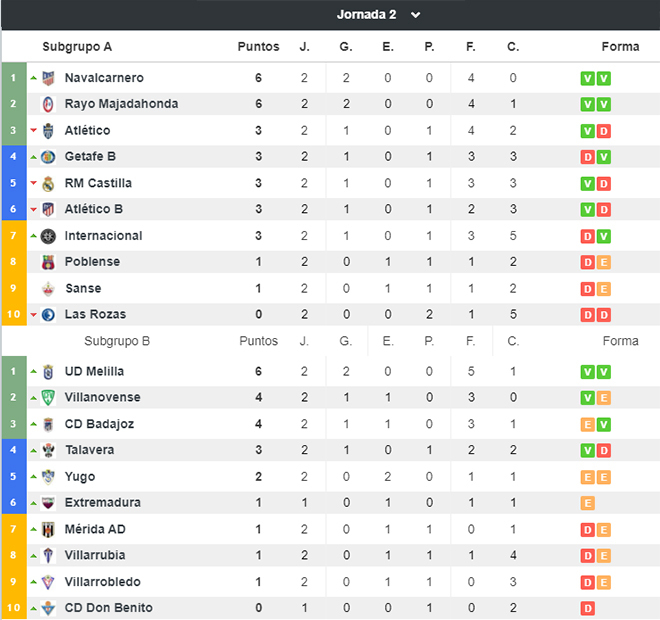Click the Subgrupo B header label
Viewport: 660px width, 620px height.
[117, 341]
